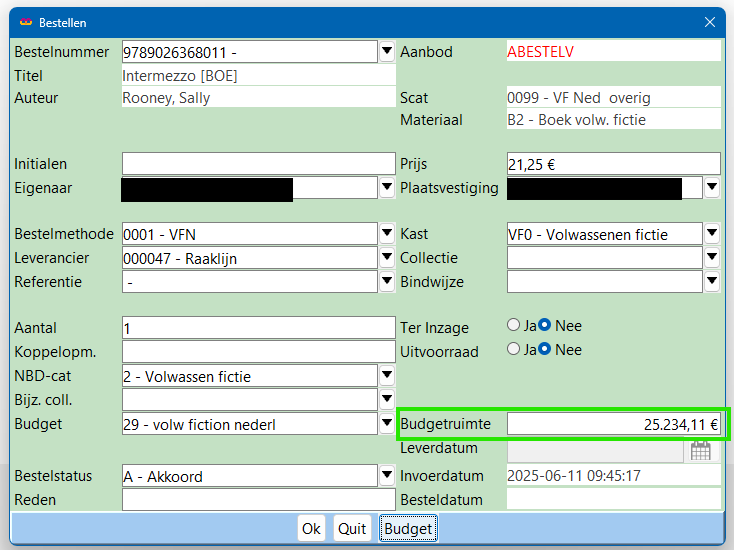Viewport: 734px width, 550px height.
Task: Select Nee for Ter Inzage
Action: [x=545, y=326]
